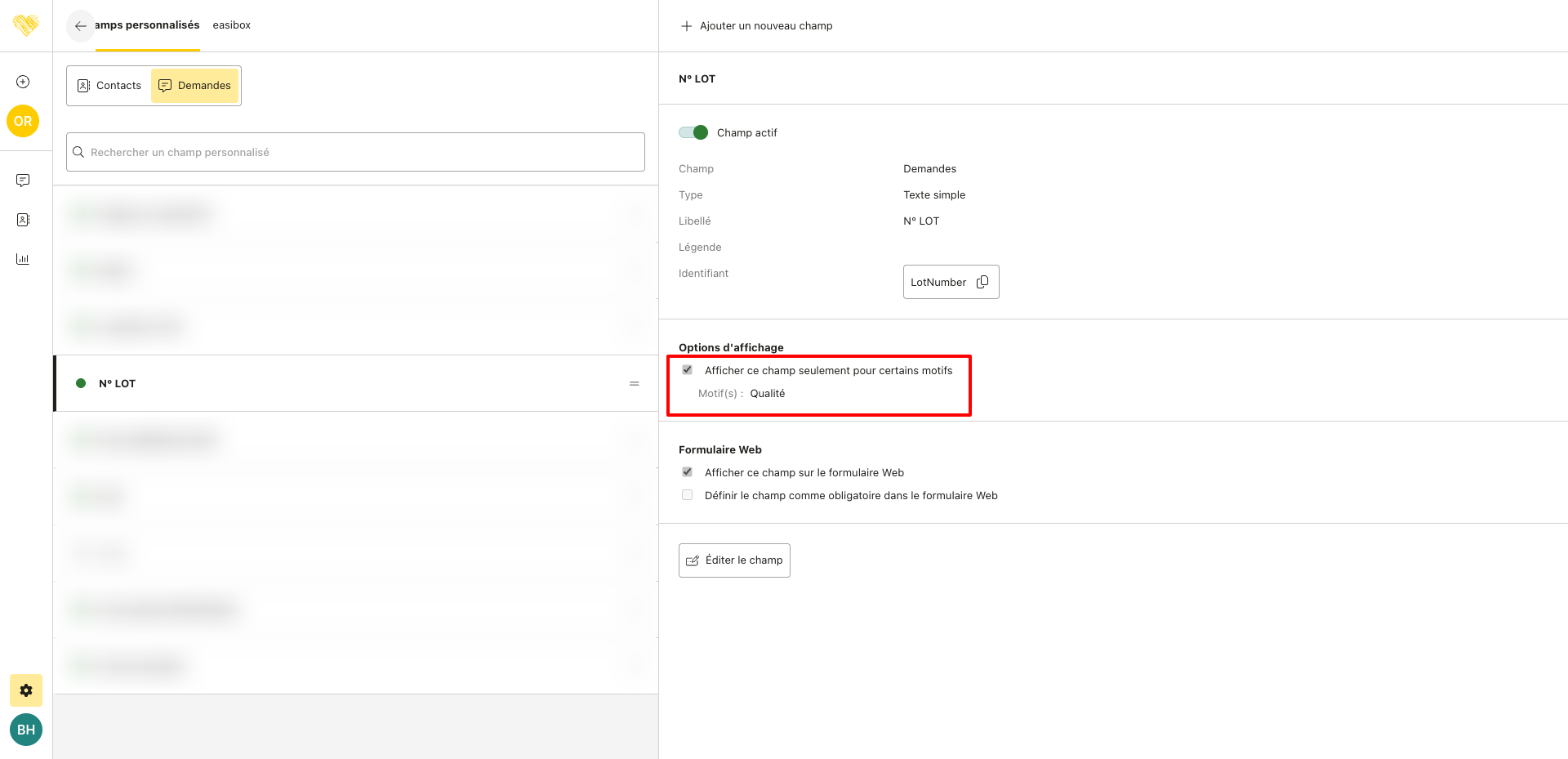Click the N° LOT drag handle

[x=634, y=383]
